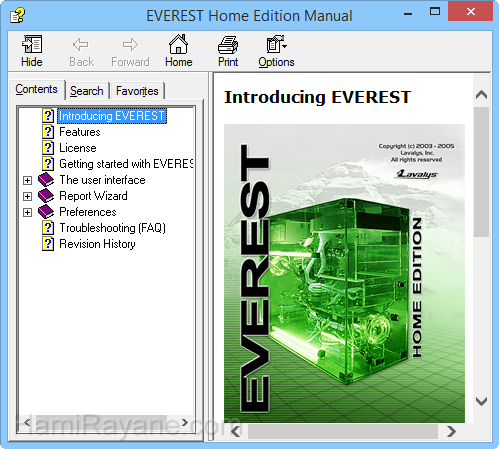Open Troubleshooting (FAQ) topic
The height and width of the screenshot is (449, 499).
(112, 228)
